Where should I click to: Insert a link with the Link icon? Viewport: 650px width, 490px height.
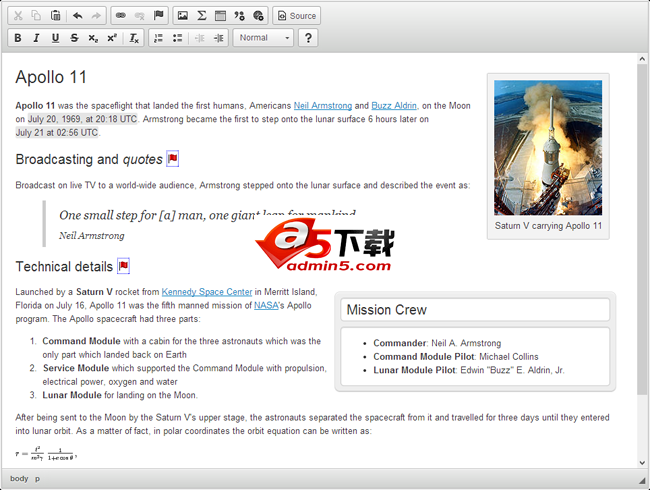(x=121, y=16)
